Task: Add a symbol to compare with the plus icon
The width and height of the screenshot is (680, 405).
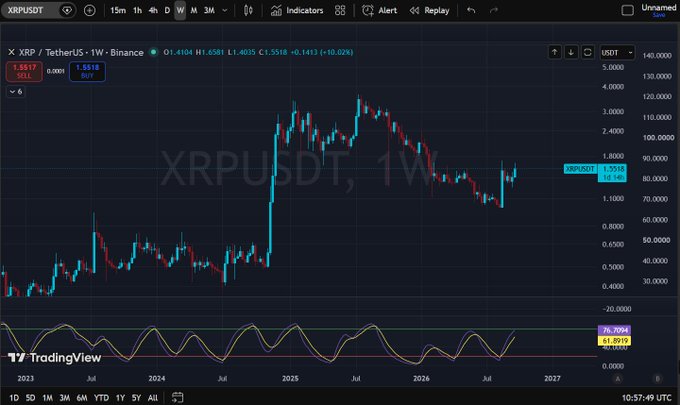Action: (x=89, y=10)
